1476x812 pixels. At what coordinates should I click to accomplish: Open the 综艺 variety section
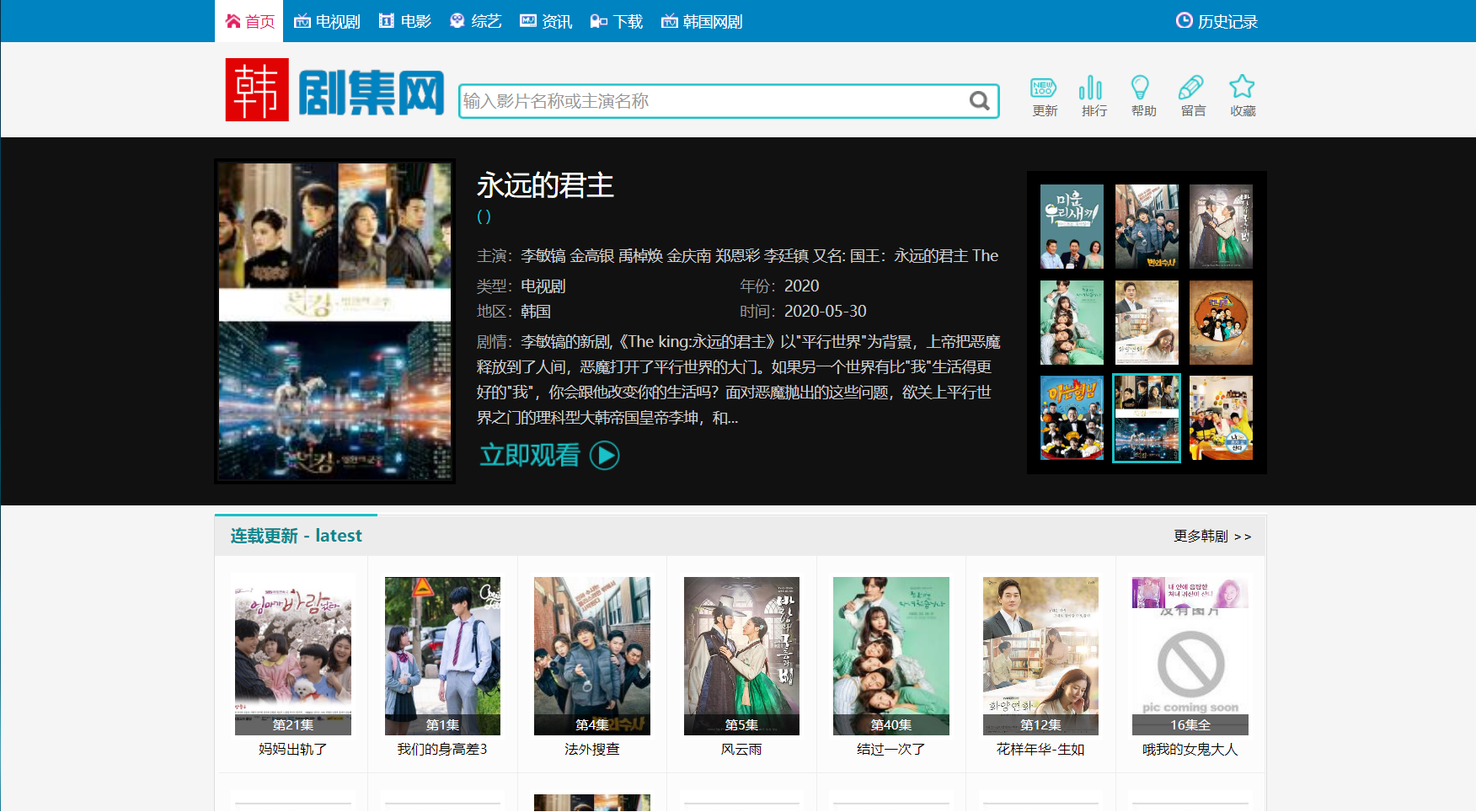pyautogui.click(x=476, y=21)
